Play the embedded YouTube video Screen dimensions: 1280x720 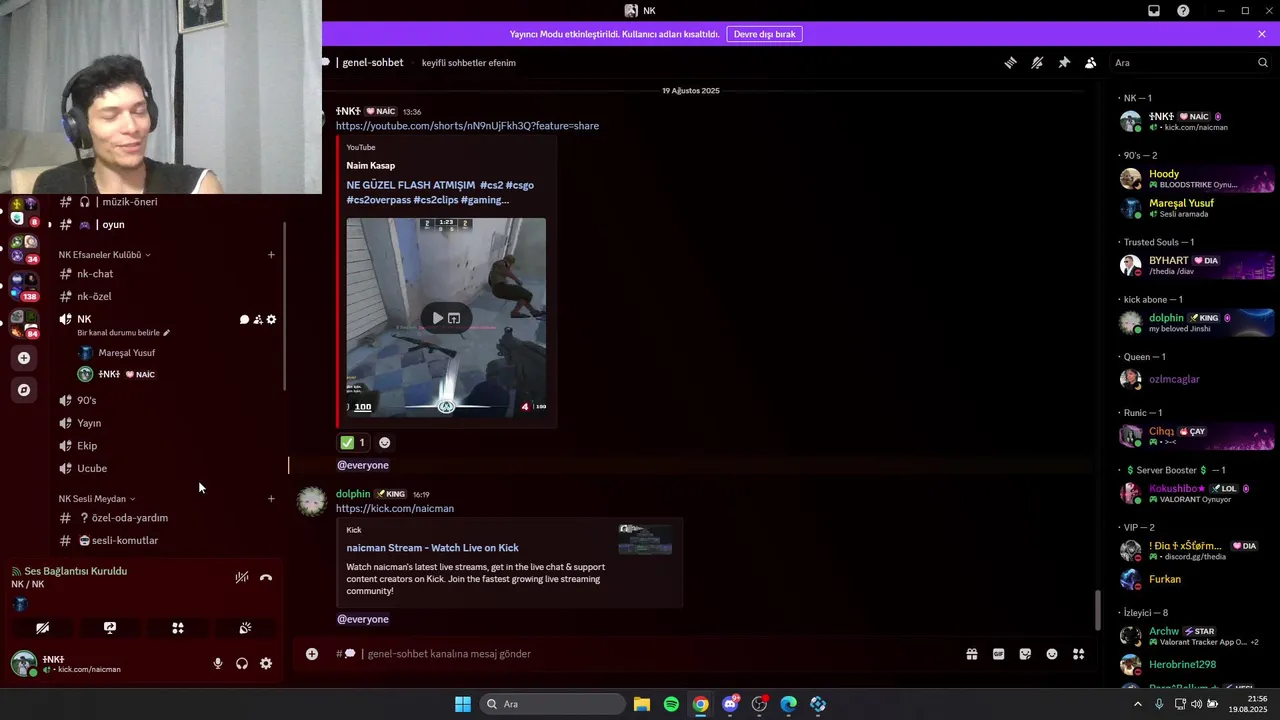click(437, 318)
